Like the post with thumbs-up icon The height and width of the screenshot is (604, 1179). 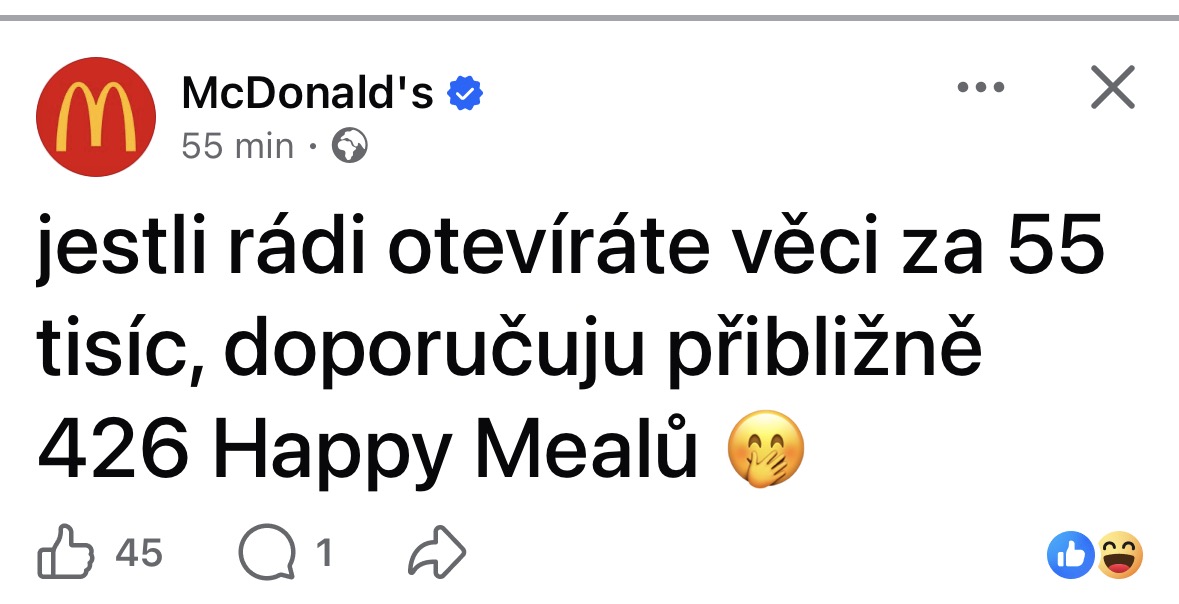[65, 552]
